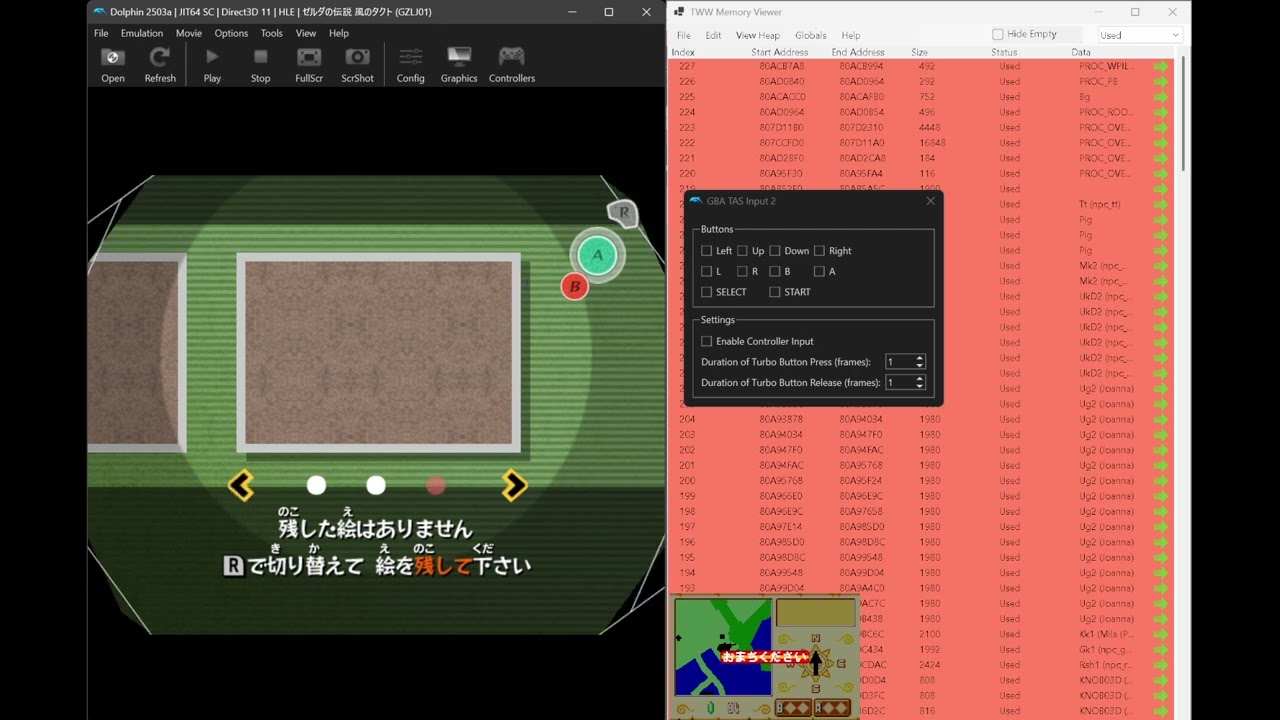Open Globals menu in Memory Viewer
Viewport: 1280px width, 720px height.
pyautogui.click(x=811, y=35)
